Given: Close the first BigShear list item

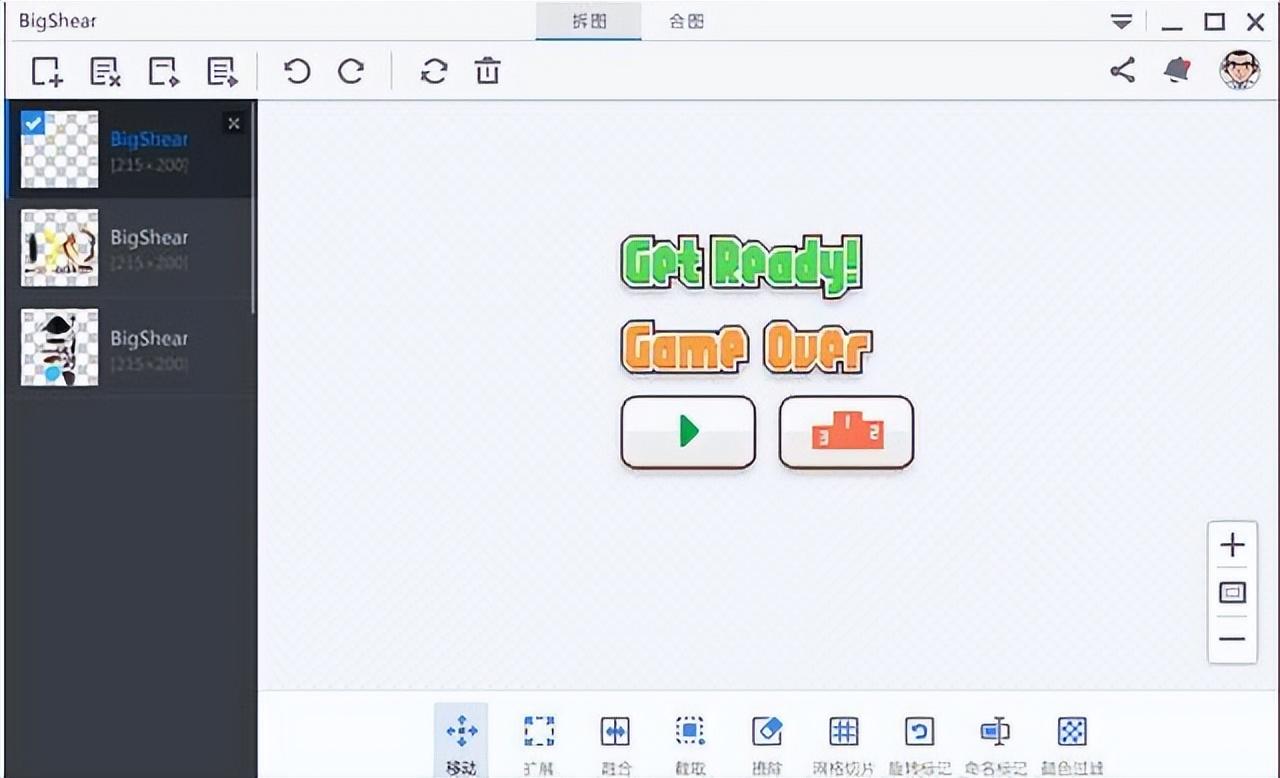Looking at the screenshot, I should point(233,123).
